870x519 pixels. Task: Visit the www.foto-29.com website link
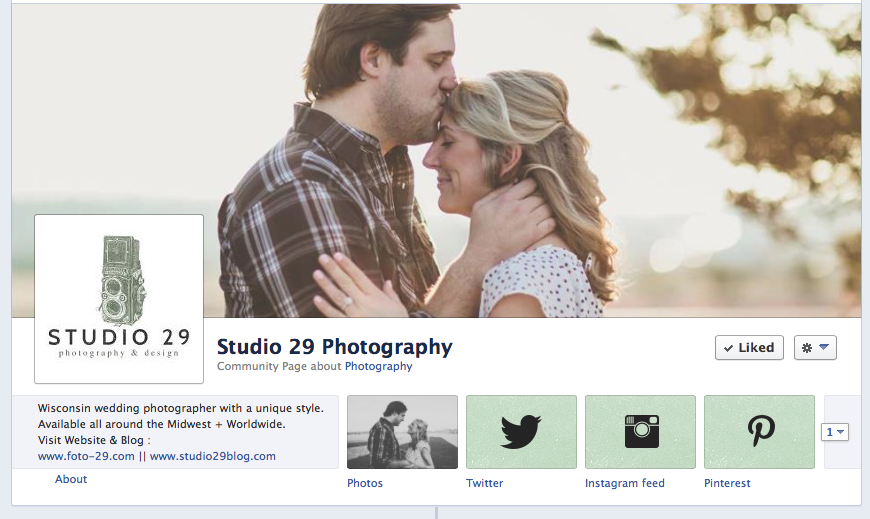pyautogui.click(x=86, y=456)
